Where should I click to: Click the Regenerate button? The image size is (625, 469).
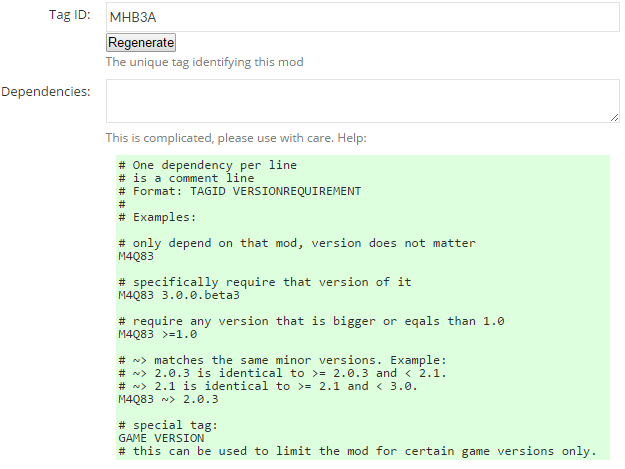141,43
